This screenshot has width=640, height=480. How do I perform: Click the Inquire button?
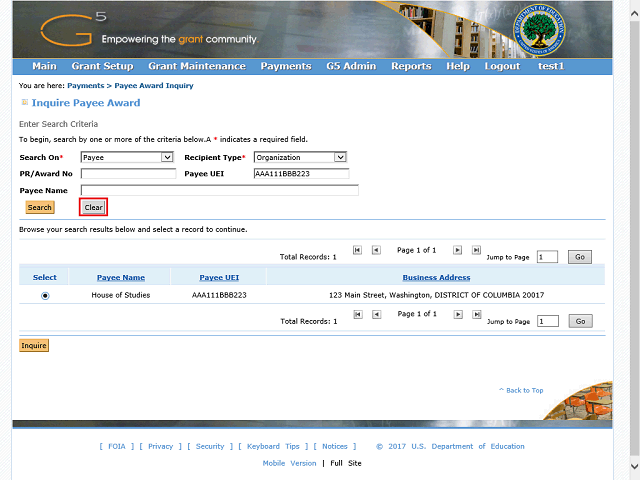click(34, 345)
